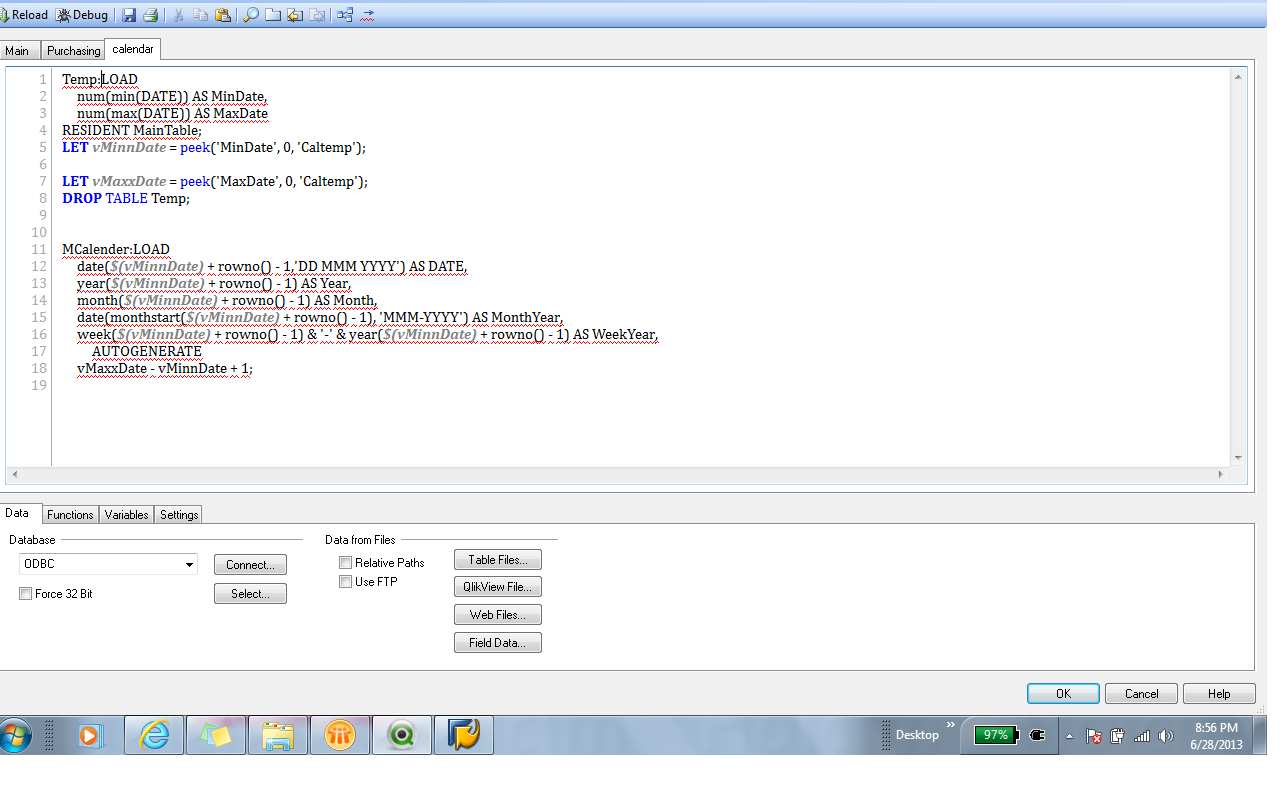Click the 'Temp:LOAD' first line
1280x800 pixels.
100,79
